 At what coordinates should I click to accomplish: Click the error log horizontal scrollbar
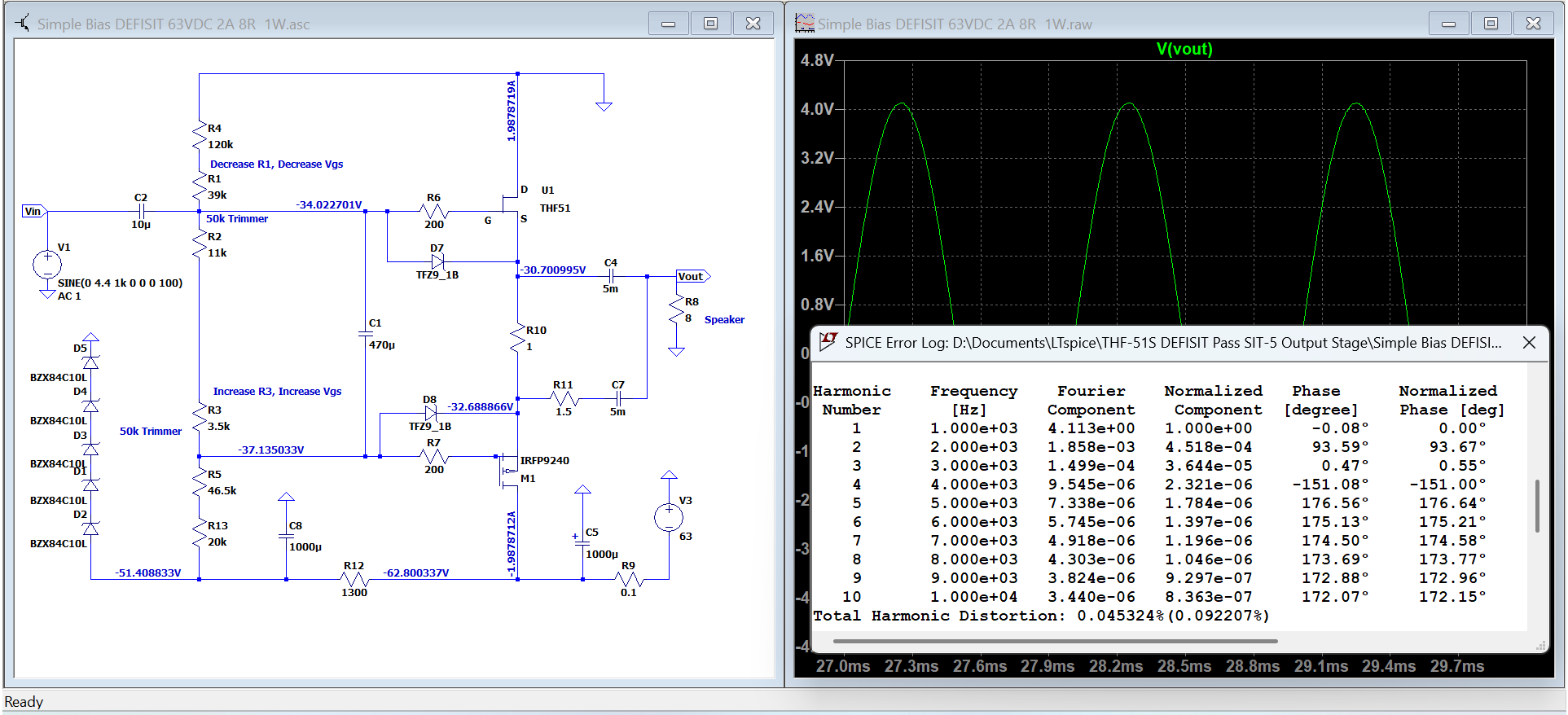tap(1055, 641)
